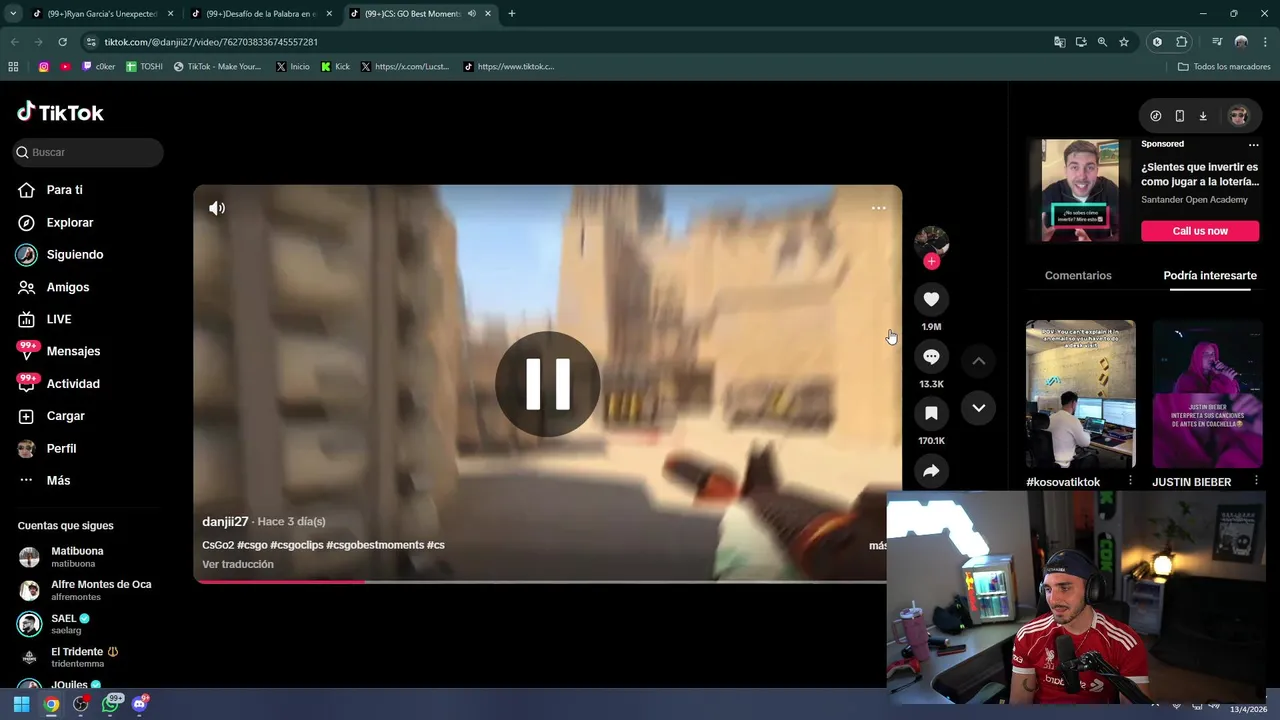Go to the previous video with up arrow

point(978,361)
